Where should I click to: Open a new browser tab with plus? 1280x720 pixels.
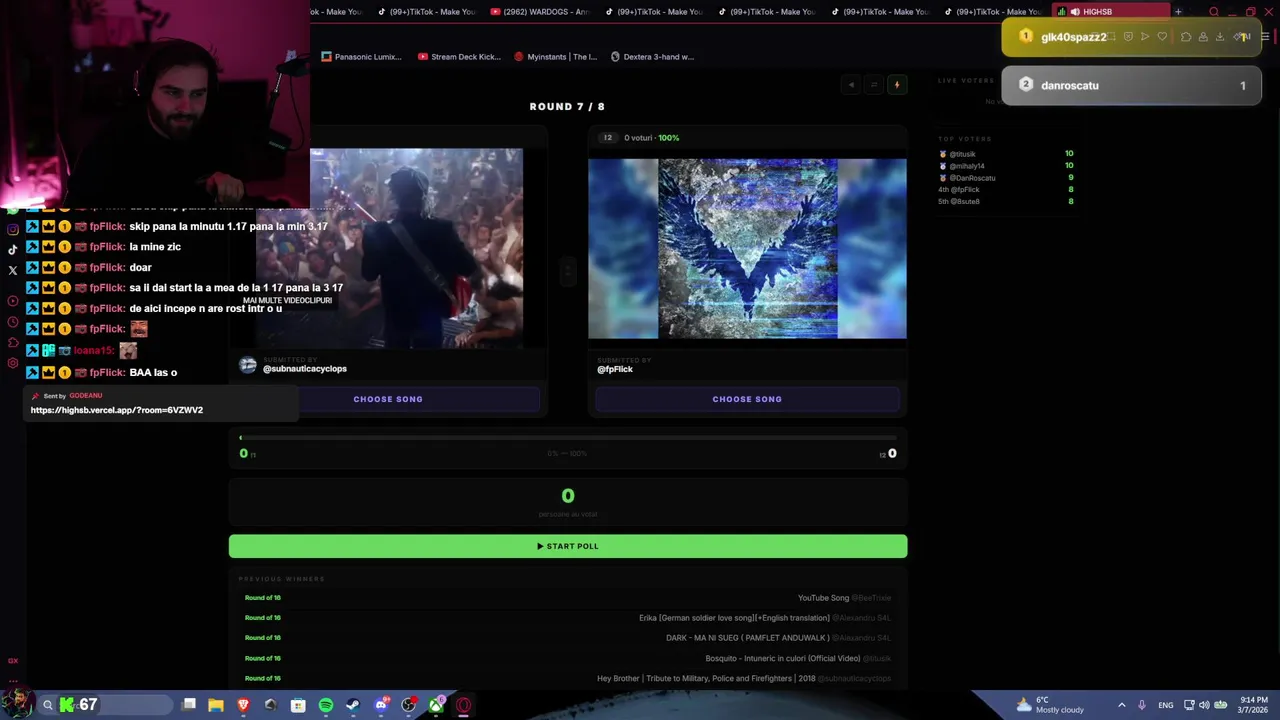tap(1178, 12)
